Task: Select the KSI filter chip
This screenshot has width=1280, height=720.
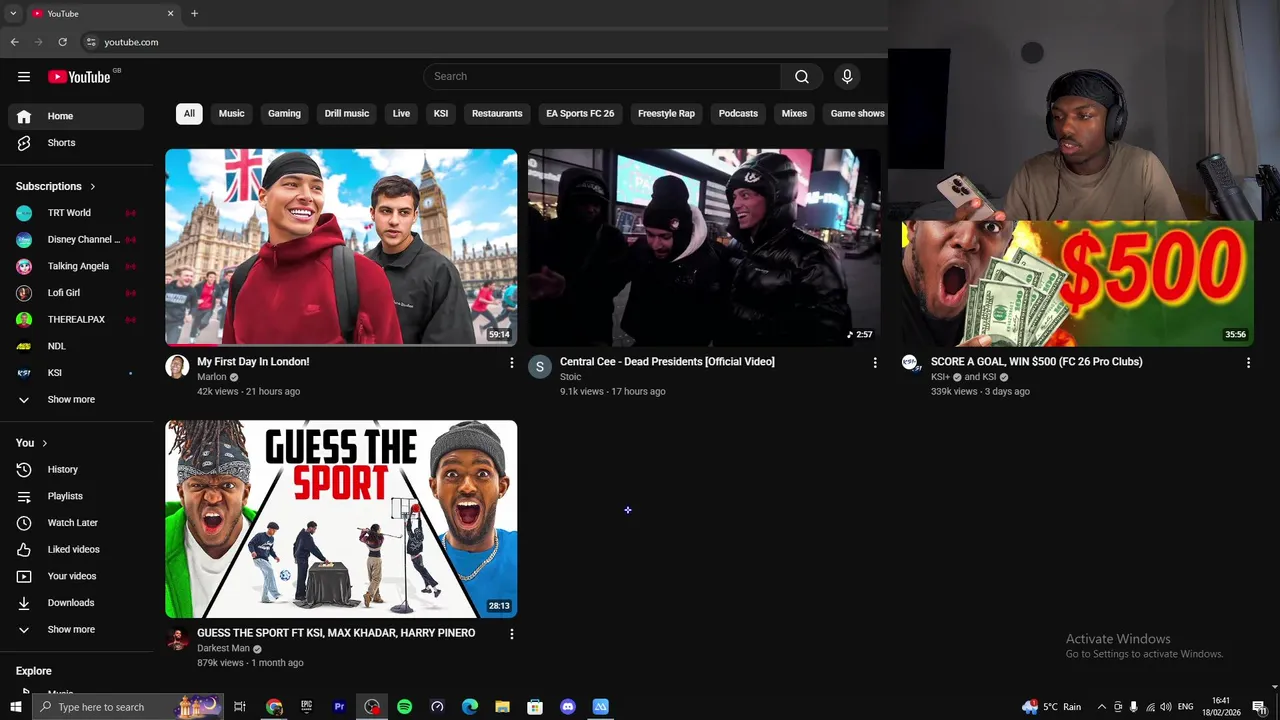Action: click(441, 114)
